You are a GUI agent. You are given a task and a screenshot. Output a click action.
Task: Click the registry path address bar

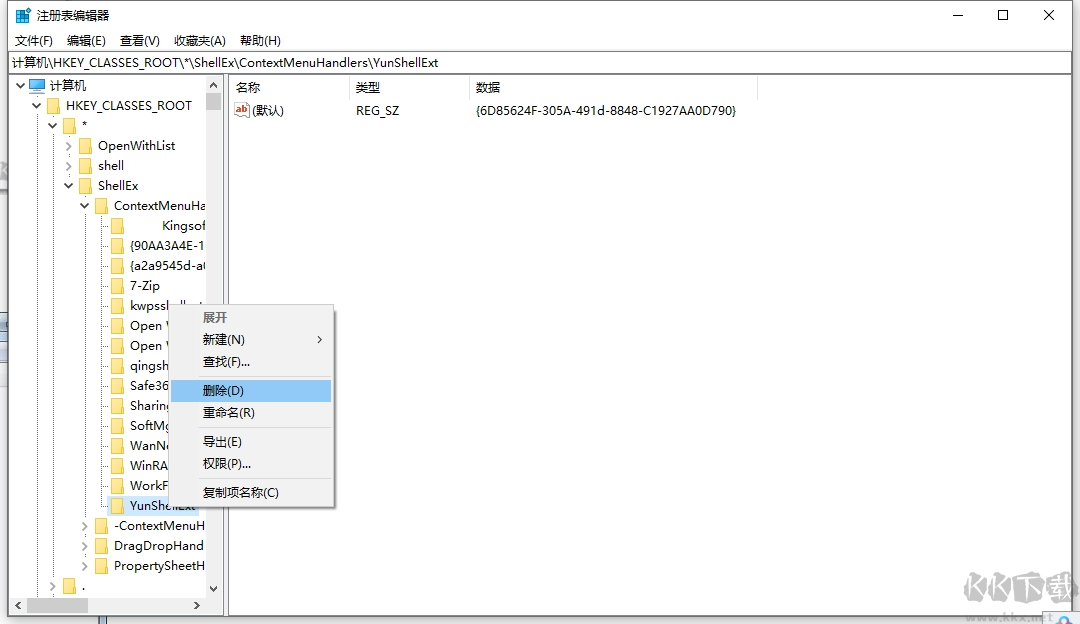click(540, 63)
